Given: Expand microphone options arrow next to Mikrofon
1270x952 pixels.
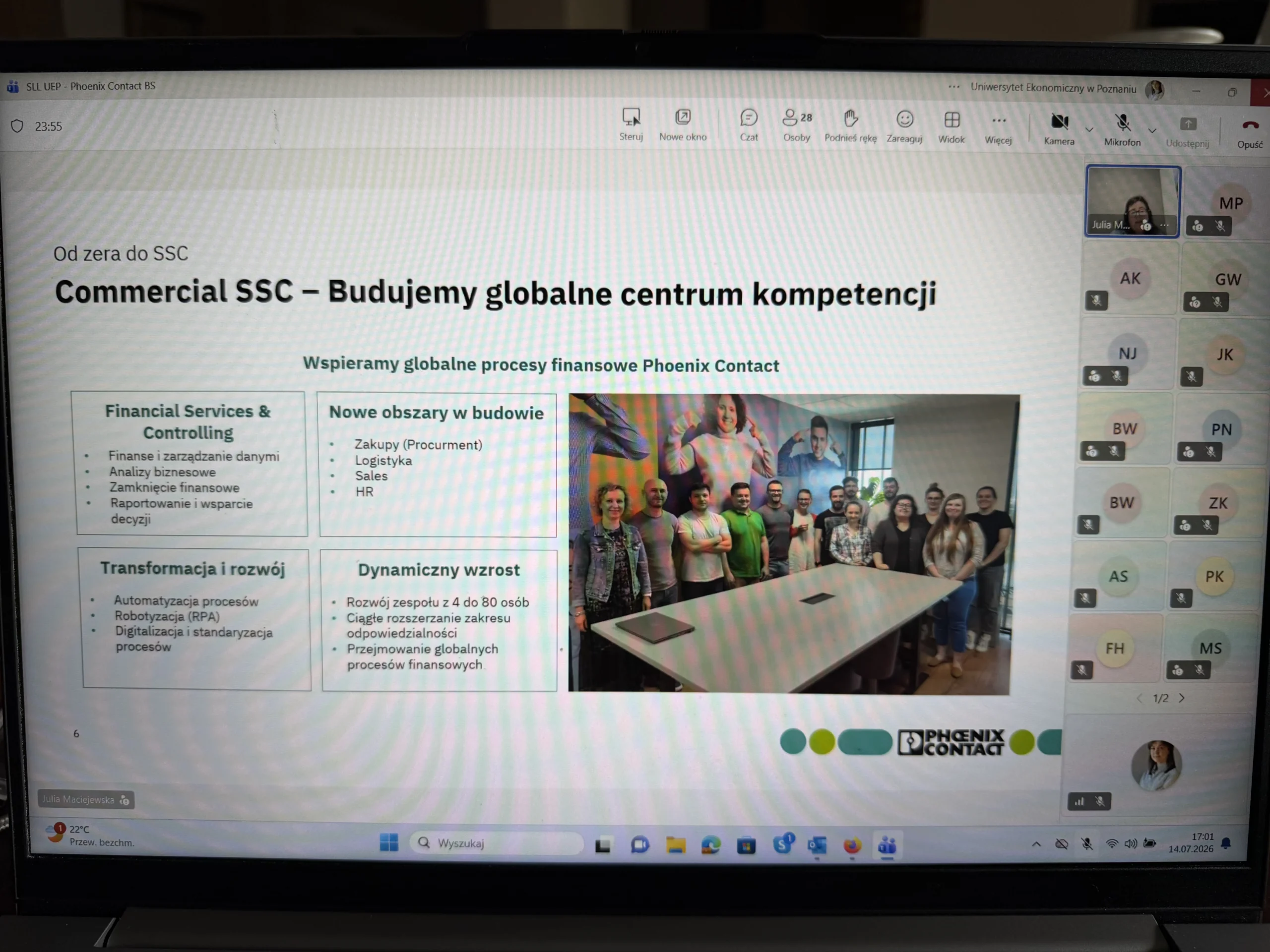Looking at the screenshot, I should point(1152,131).
